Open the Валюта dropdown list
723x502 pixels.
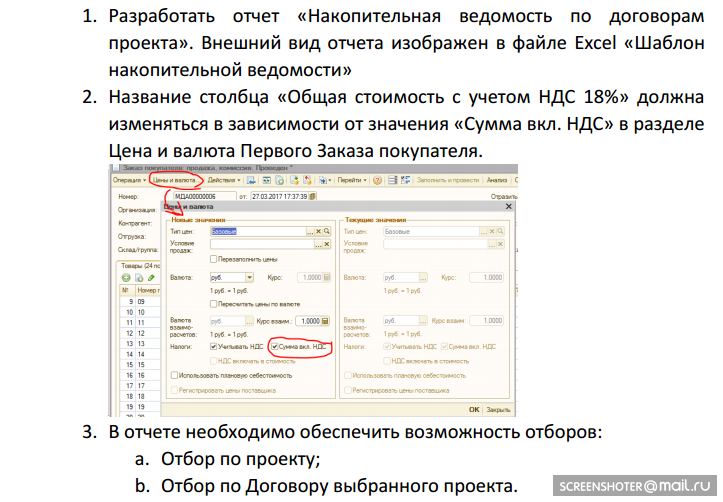tap(249, 277)
